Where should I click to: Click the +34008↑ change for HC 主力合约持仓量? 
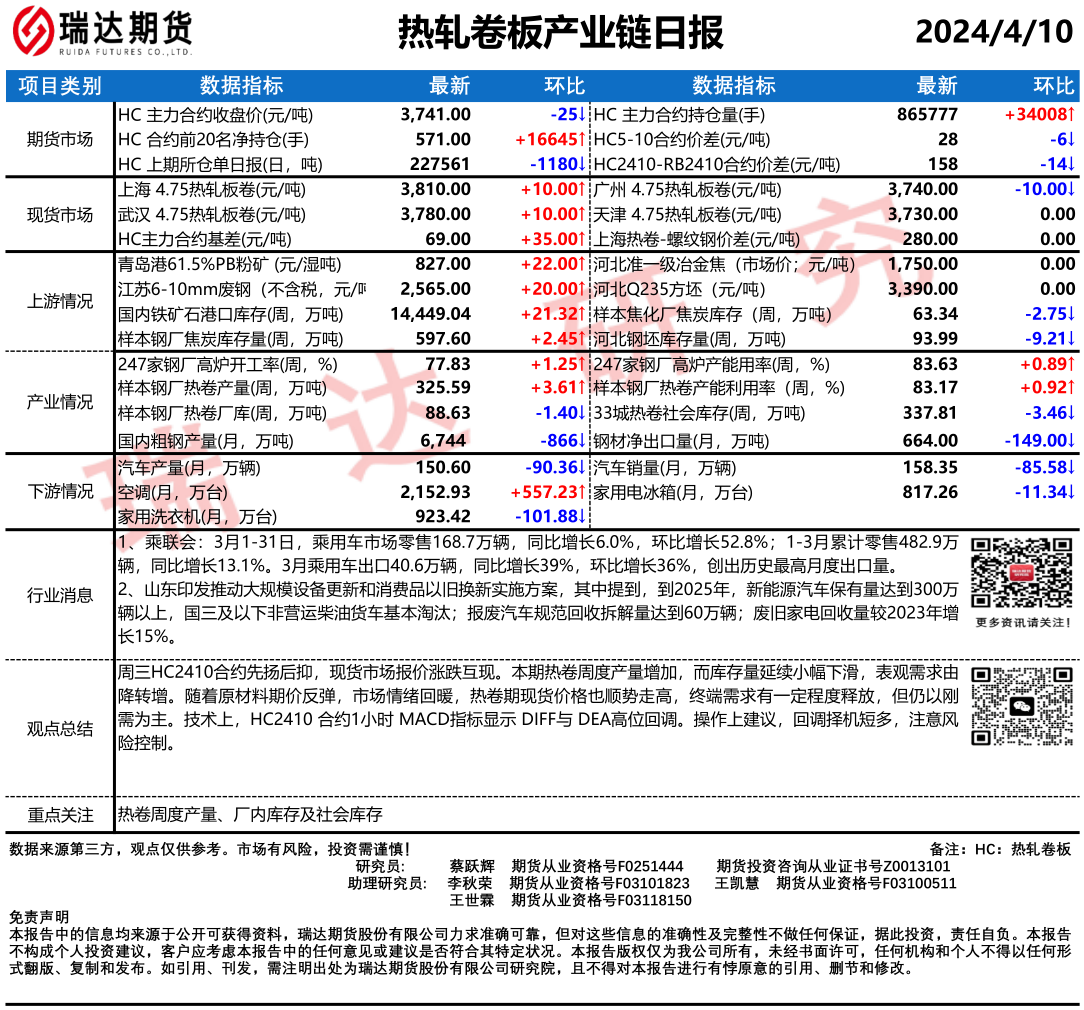[x=1039, y=114]
